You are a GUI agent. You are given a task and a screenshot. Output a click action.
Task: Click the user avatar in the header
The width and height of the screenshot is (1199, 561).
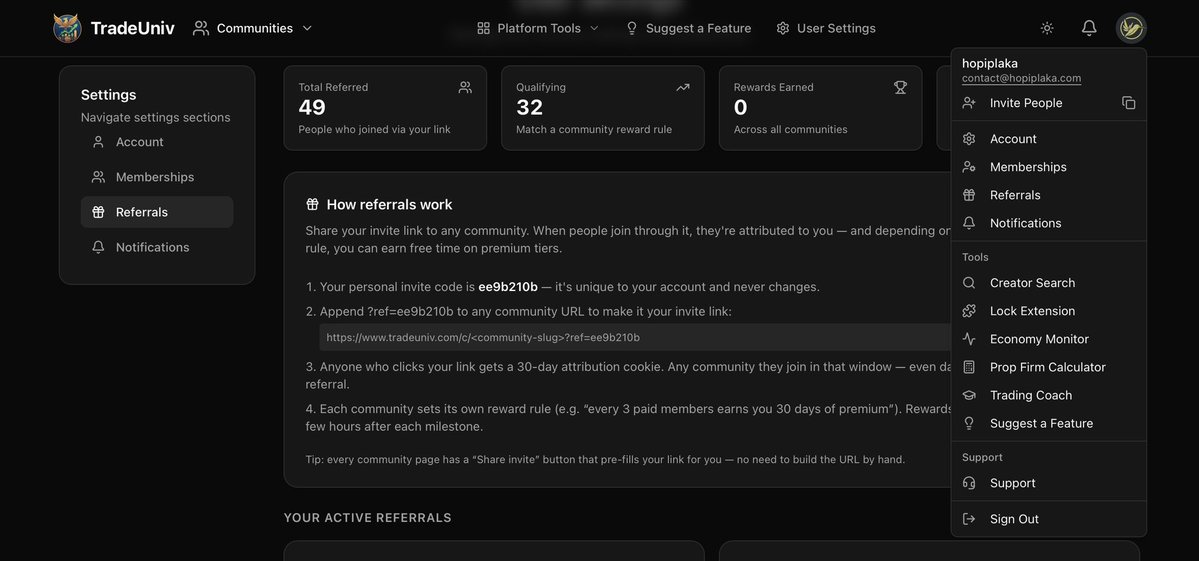(x=1130, y=28)
